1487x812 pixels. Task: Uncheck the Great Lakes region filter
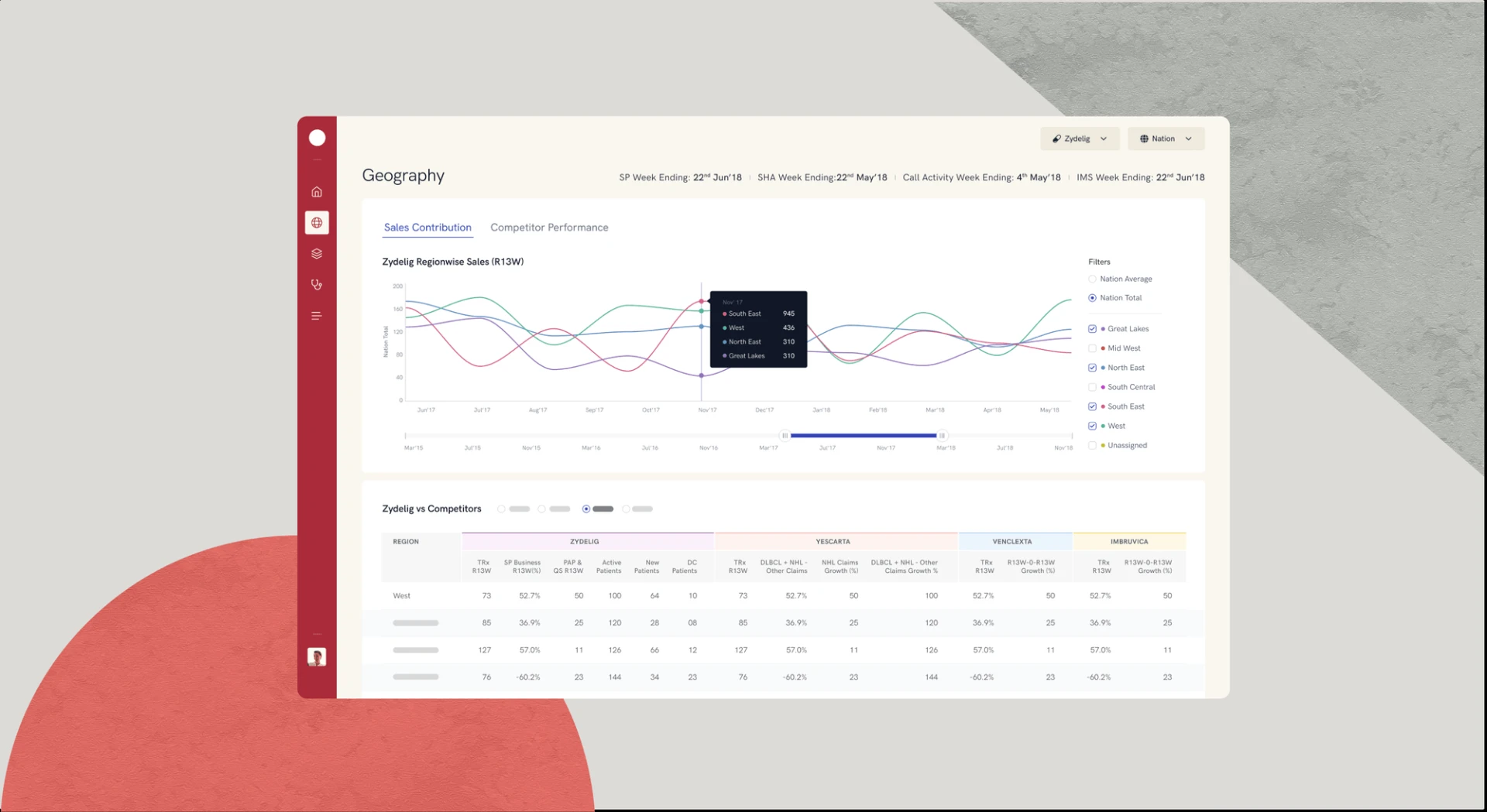(1092, 329)
